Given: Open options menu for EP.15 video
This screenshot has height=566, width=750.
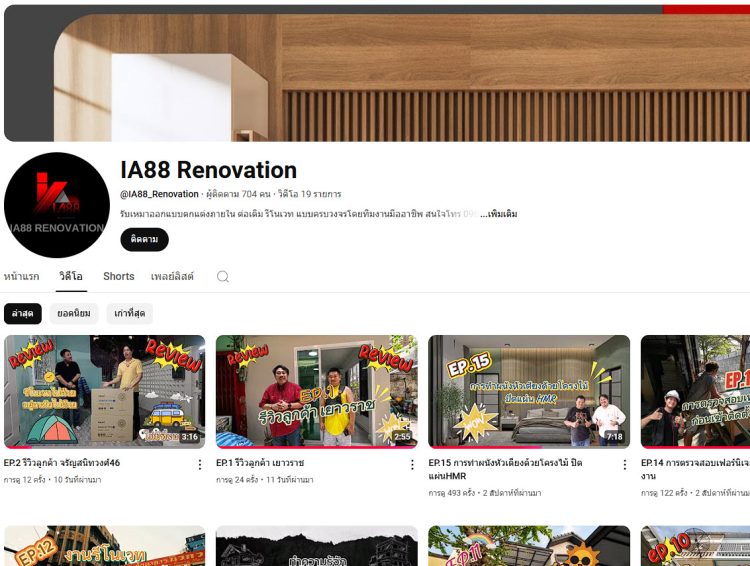Looking at the screenshot, I should [x=625, y=464].
